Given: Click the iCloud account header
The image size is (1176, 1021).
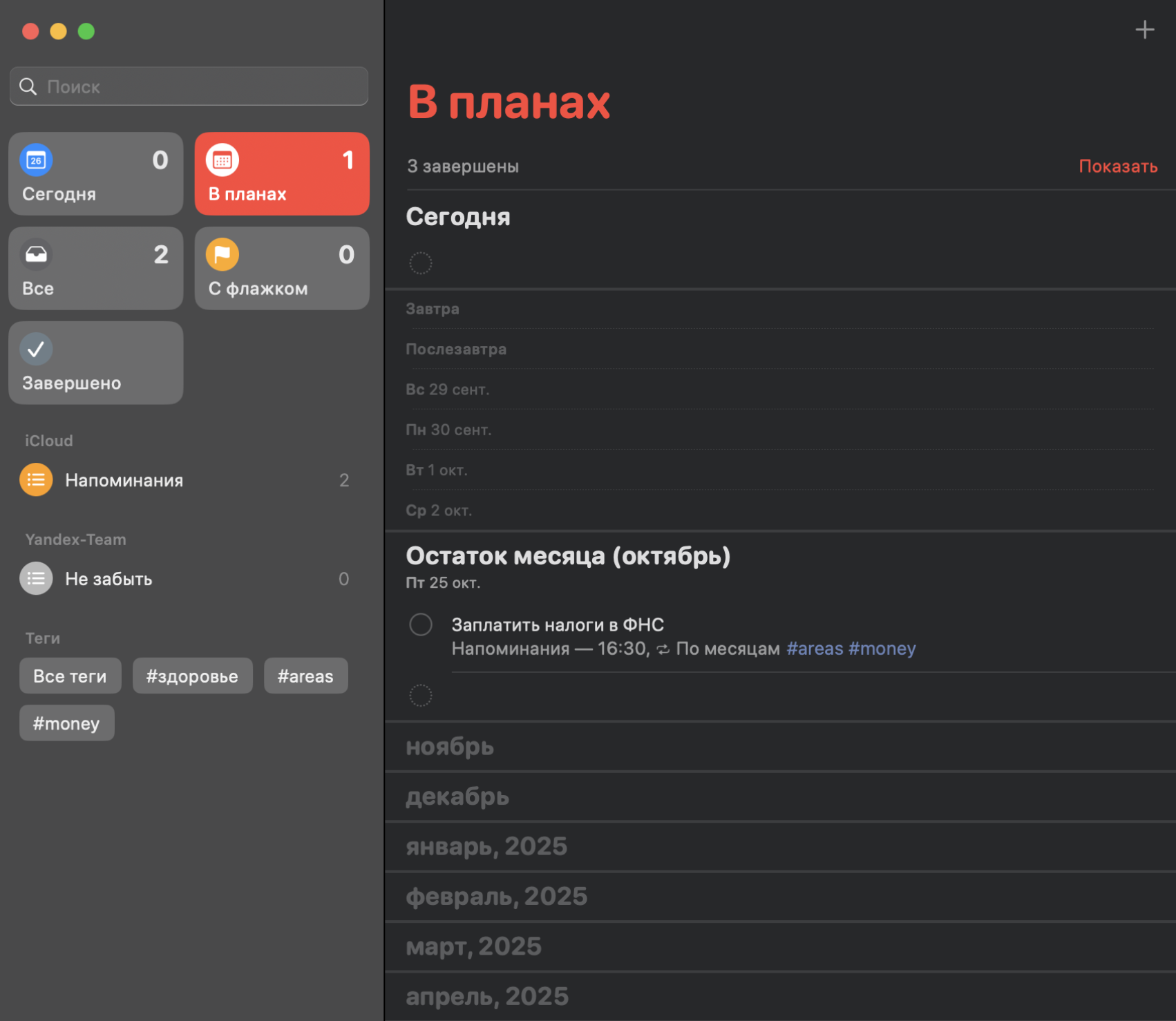Looking at the screenshot, I should 49,441.
